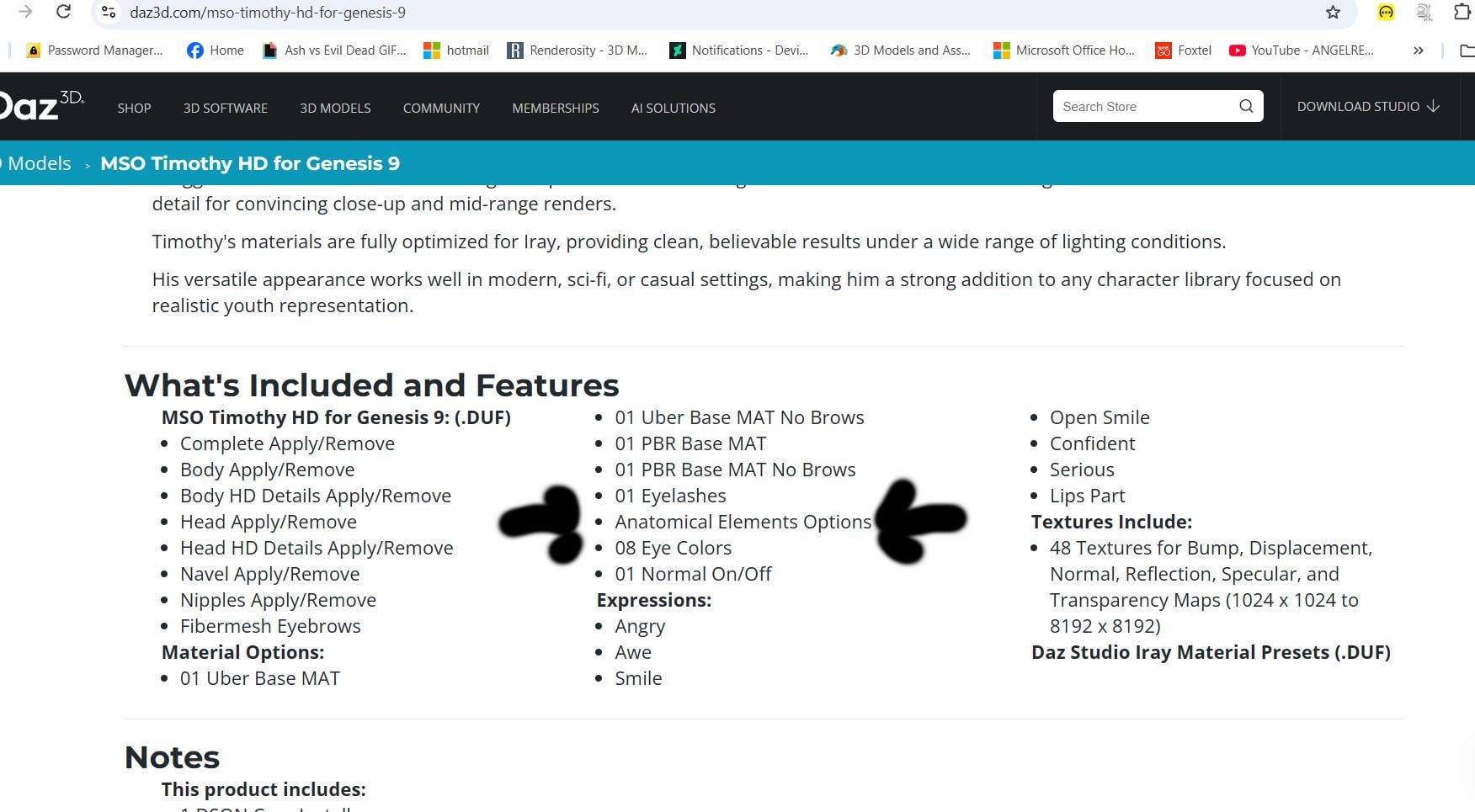Image resolution: width=1475 pixels, height=812 pixels.
Task: Click the 'Fibermesh Eyebrows' list item
Action: (x=270, y=626)
